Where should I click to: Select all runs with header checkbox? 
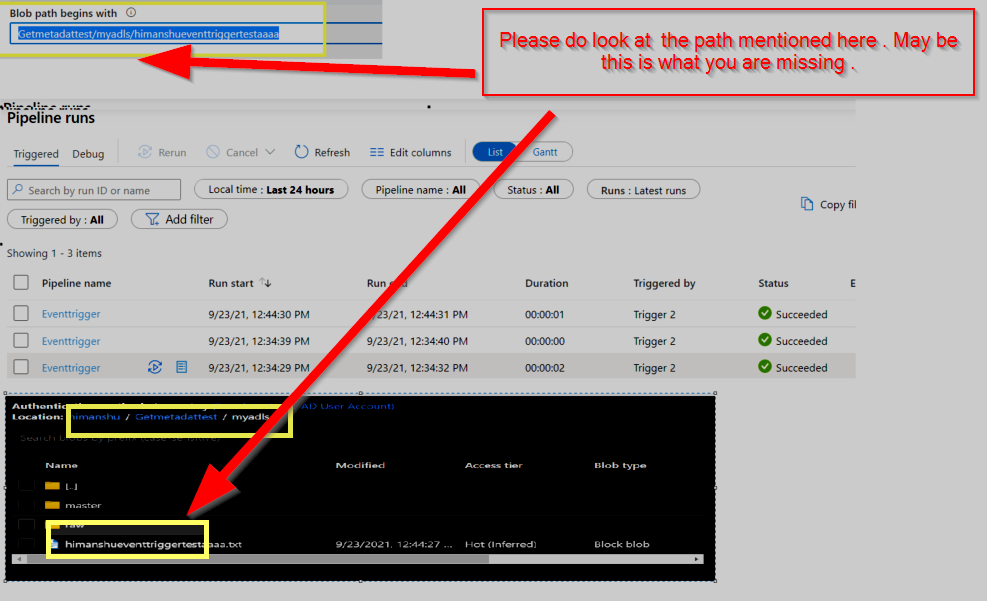(x=23, y=282)
